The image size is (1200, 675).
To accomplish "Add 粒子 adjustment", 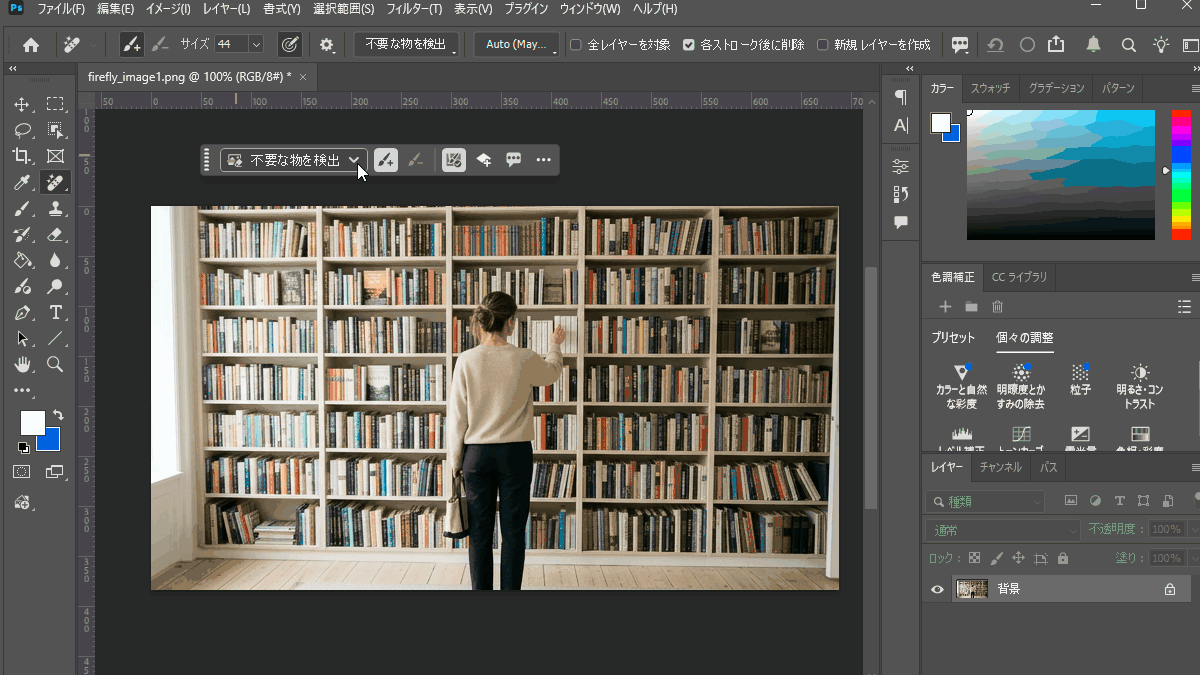I will pos(1080,379).
